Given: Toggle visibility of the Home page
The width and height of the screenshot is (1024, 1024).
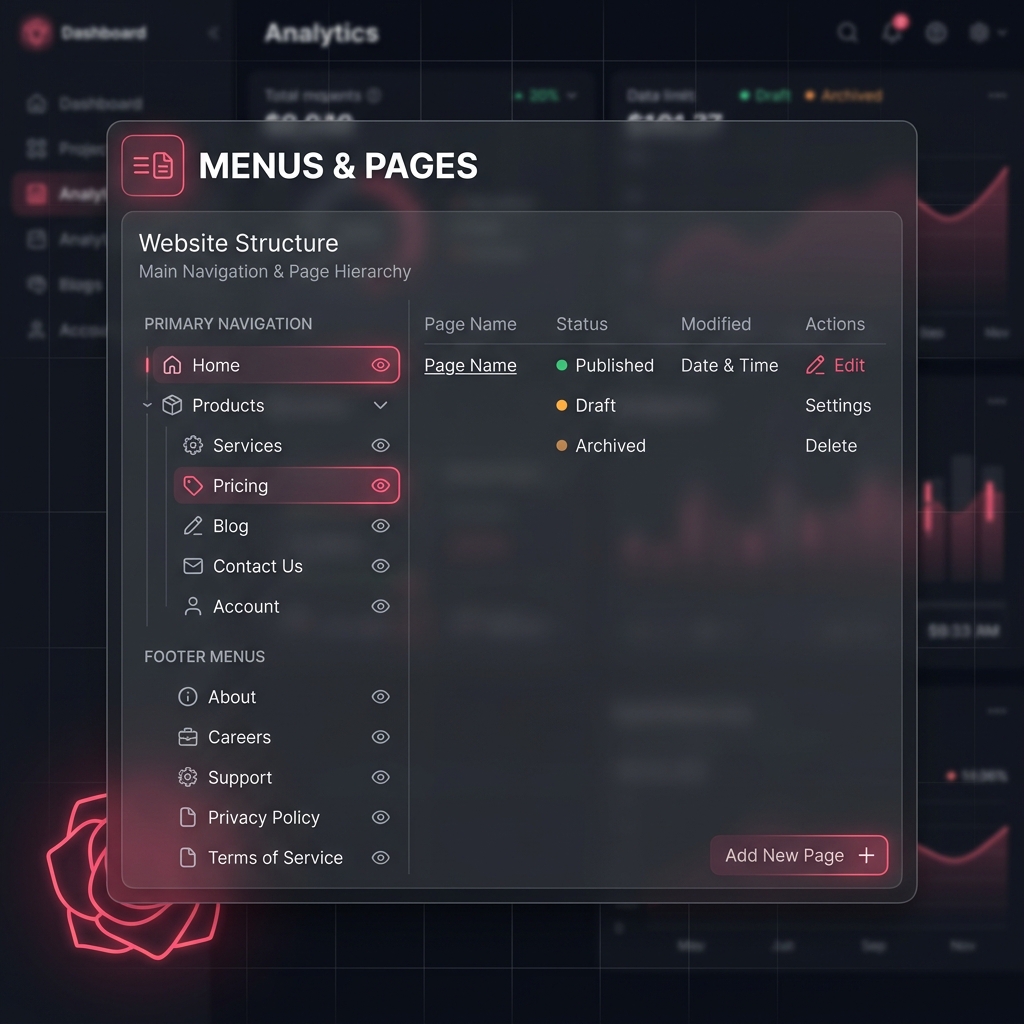Looking at the screenshot, I should [381, 365].
